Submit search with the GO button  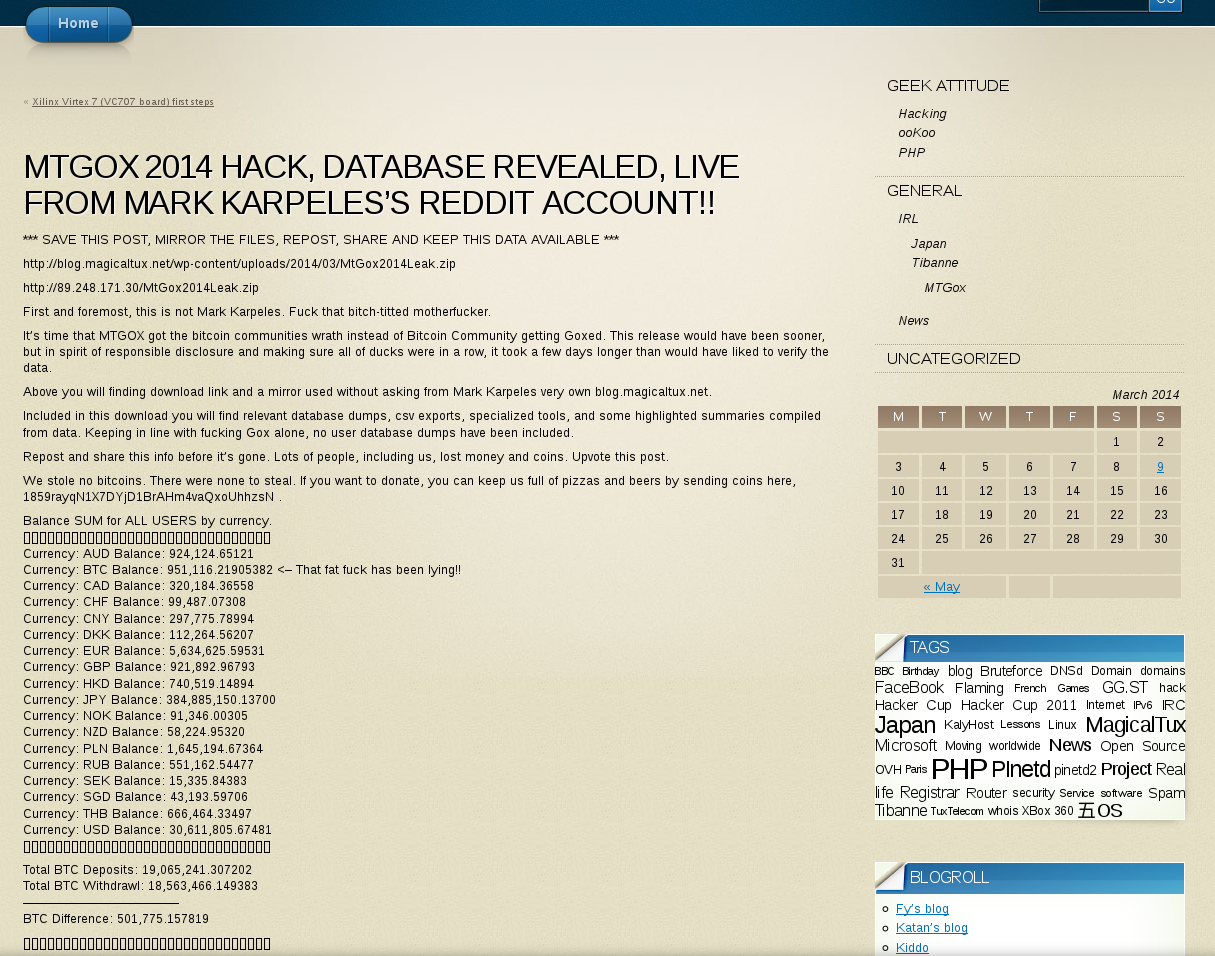(x=1165, y=5)
